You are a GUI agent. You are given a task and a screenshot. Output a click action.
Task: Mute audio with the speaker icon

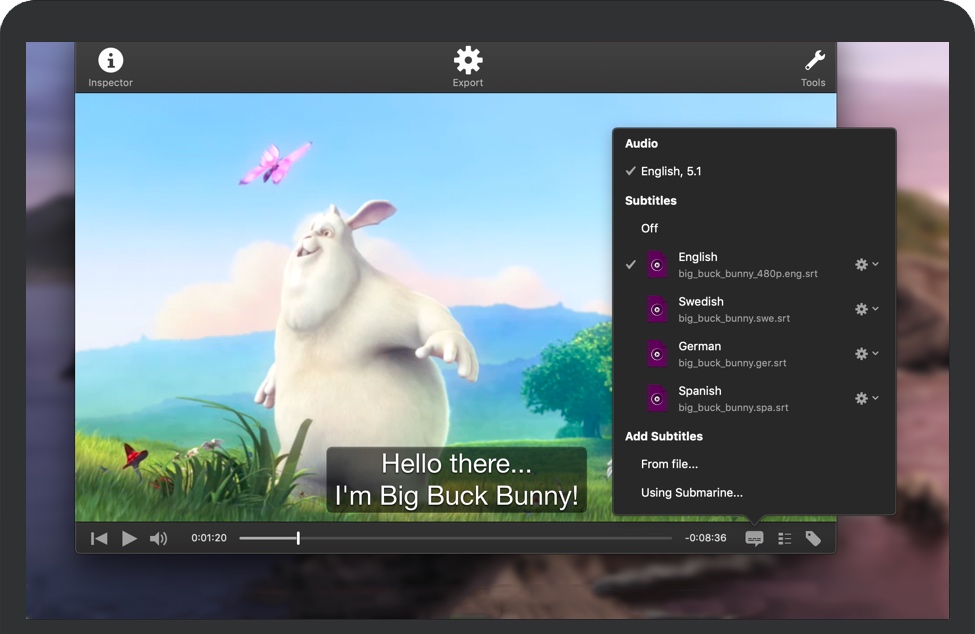(x=158, y=538)
